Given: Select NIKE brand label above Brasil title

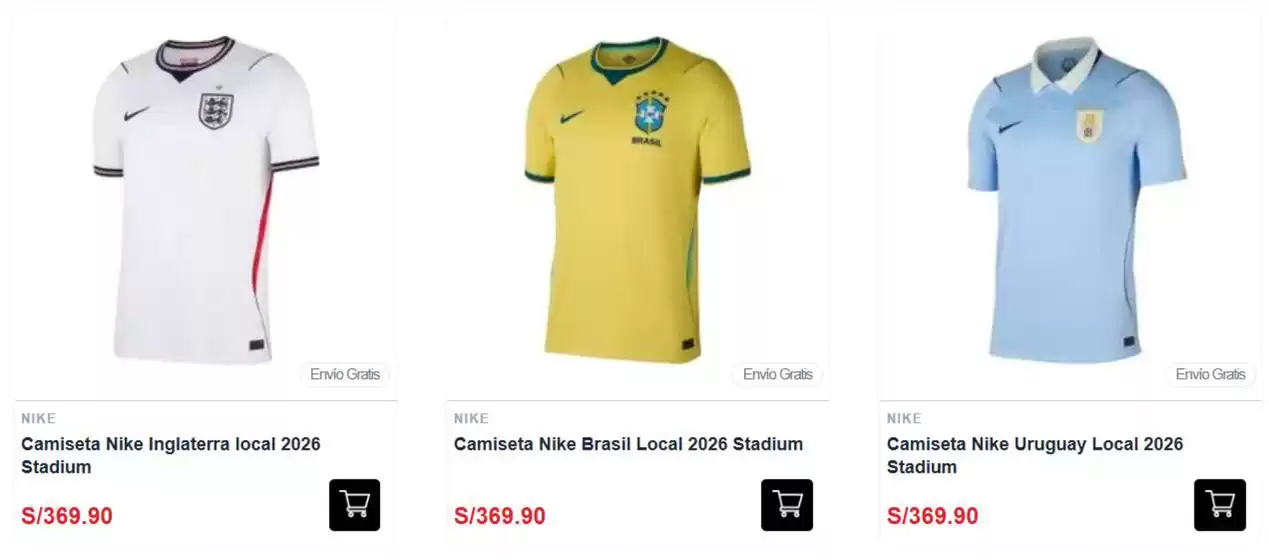Looking at the screenshot, I should pyautogui.click(x=471, y=418).
